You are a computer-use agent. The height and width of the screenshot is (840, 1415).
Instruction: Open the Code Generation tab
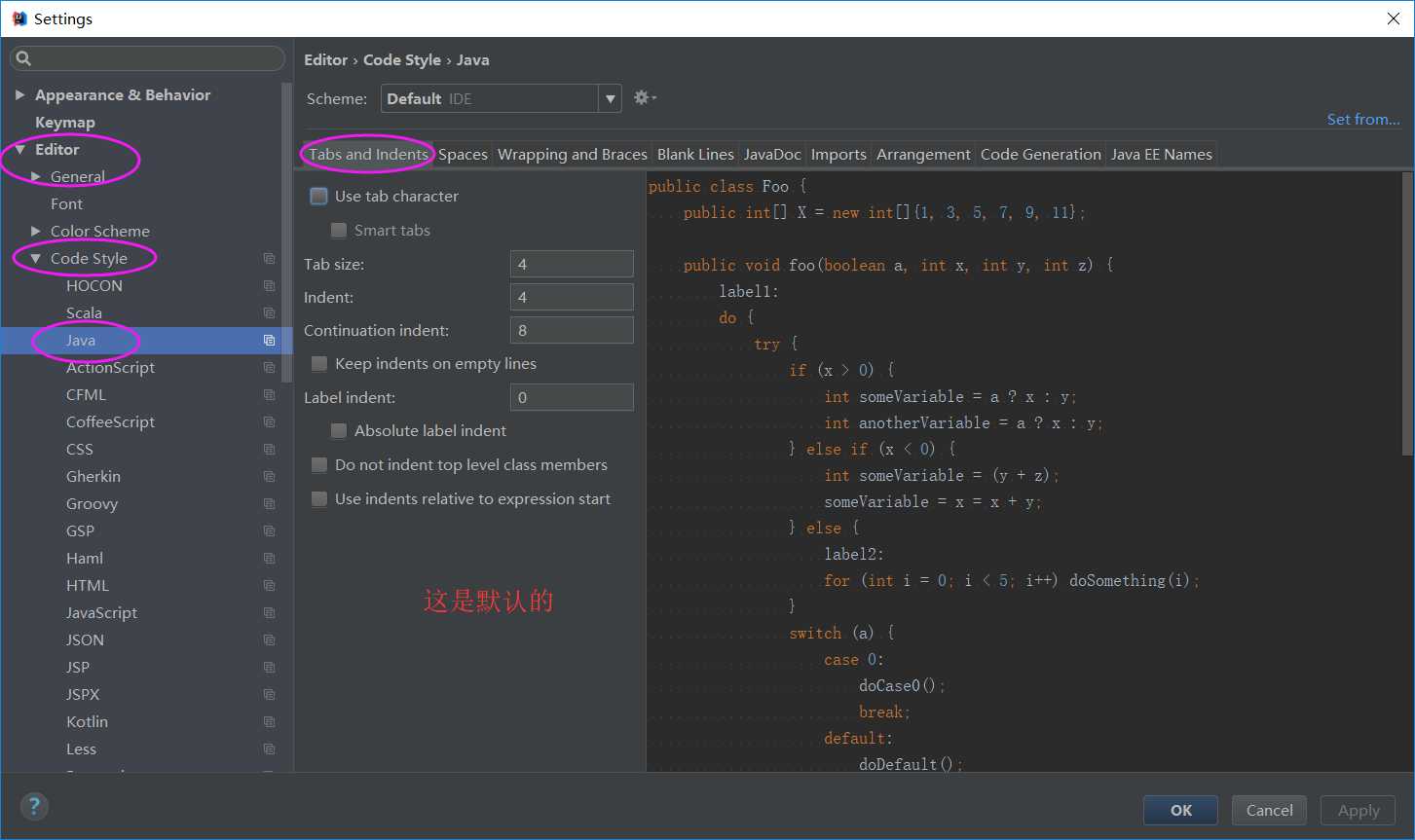1040,154
